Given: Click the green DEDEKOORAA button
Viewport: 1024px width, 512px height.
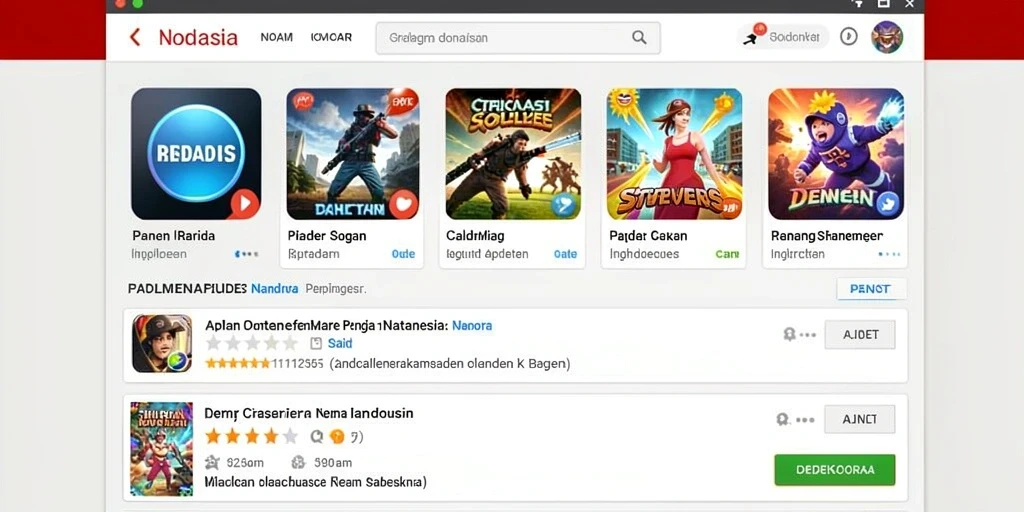Looking at the screenshot, I should pos(835,470).
